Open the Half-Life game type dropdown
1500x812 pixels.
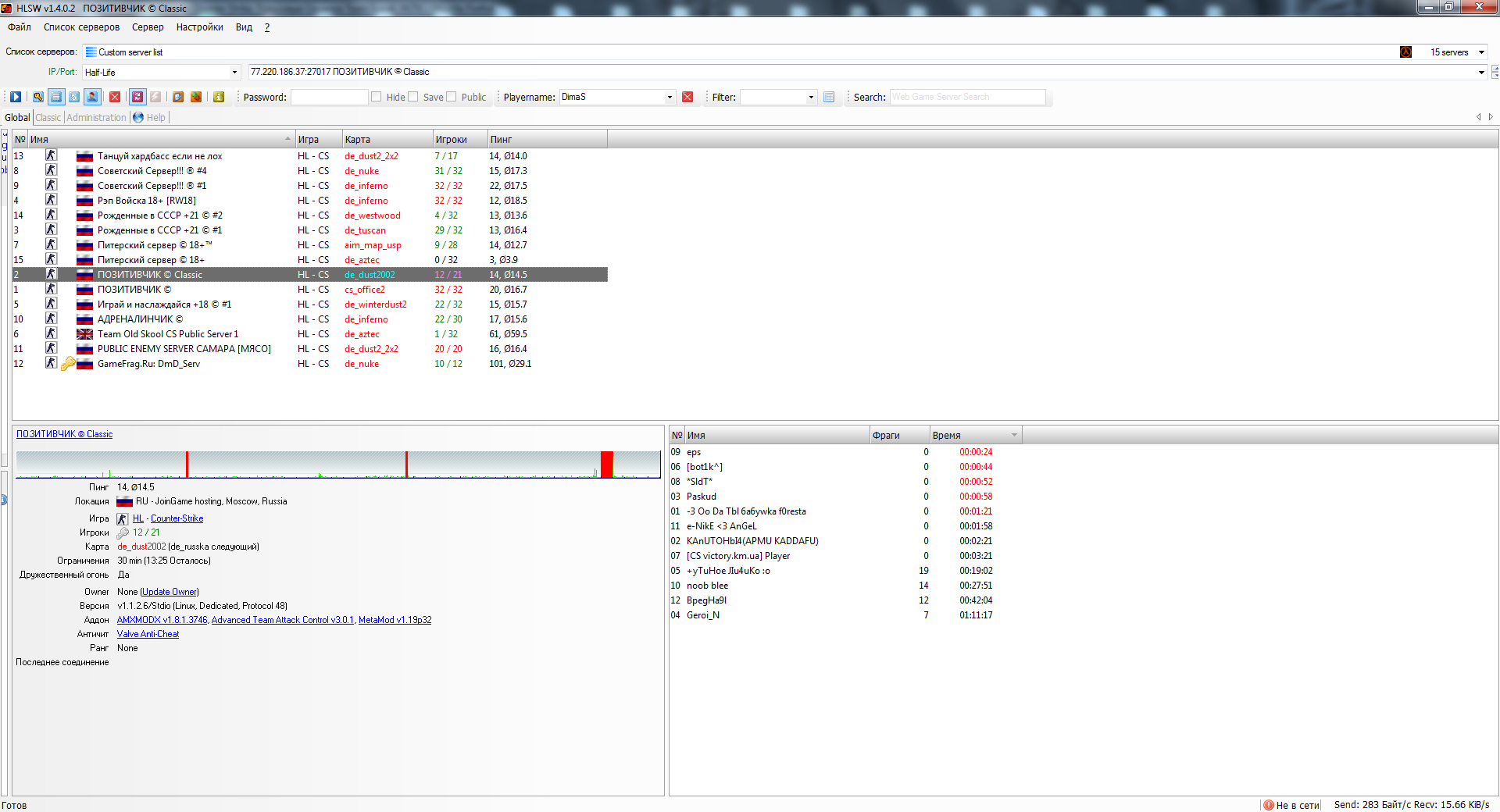[234, 72]
